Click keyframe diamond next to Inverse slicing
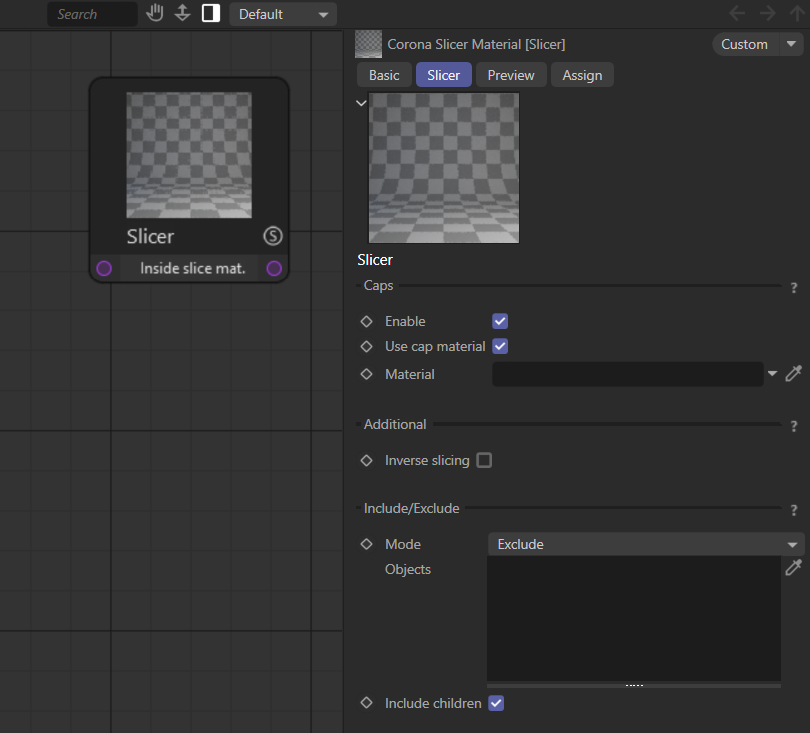Screen dimensions: 810x733 pos(366,460)
